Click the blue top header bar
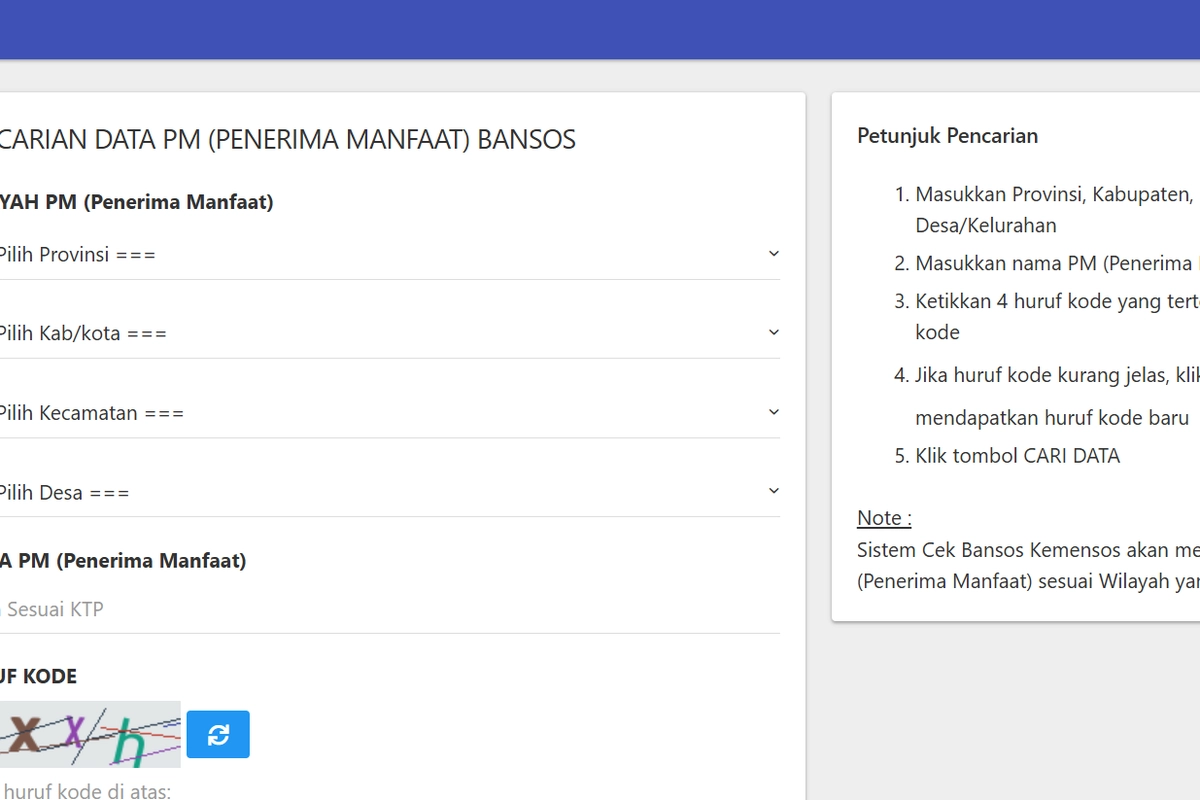 pos(600,29)
